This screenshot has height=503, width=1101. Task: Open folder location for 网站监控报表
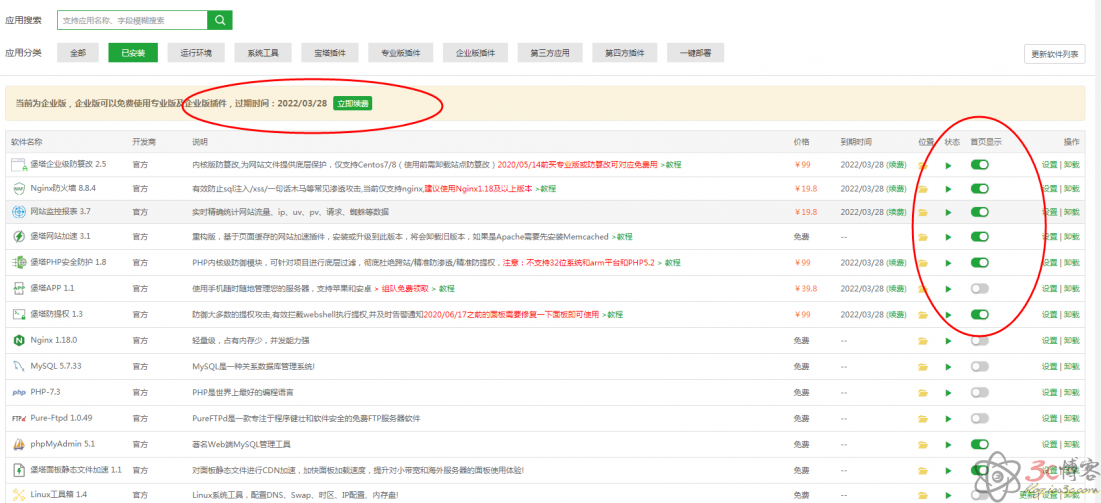point(923,212)
